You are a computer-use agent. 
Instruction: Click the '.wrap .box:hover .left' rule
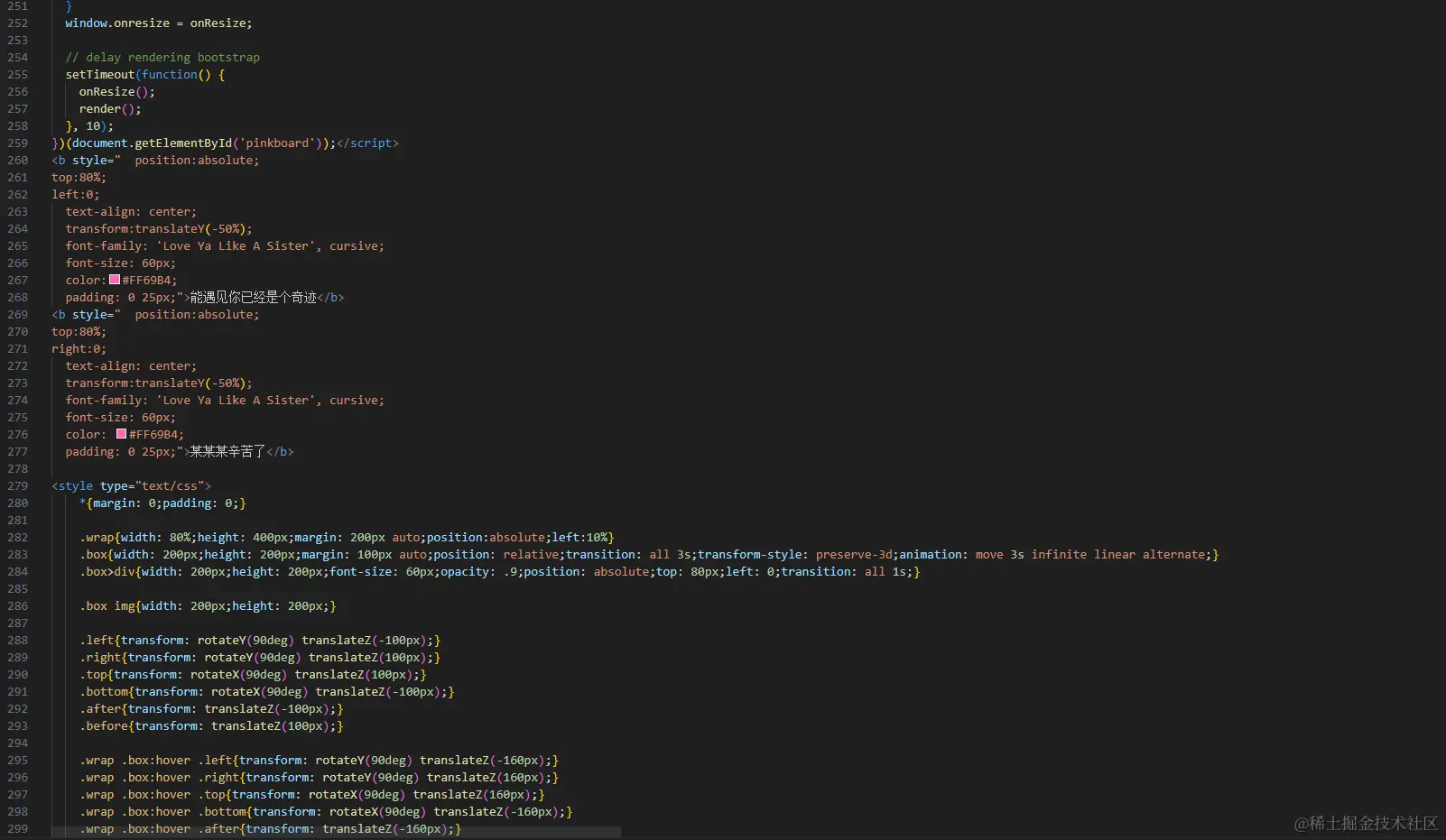(320, 761)
